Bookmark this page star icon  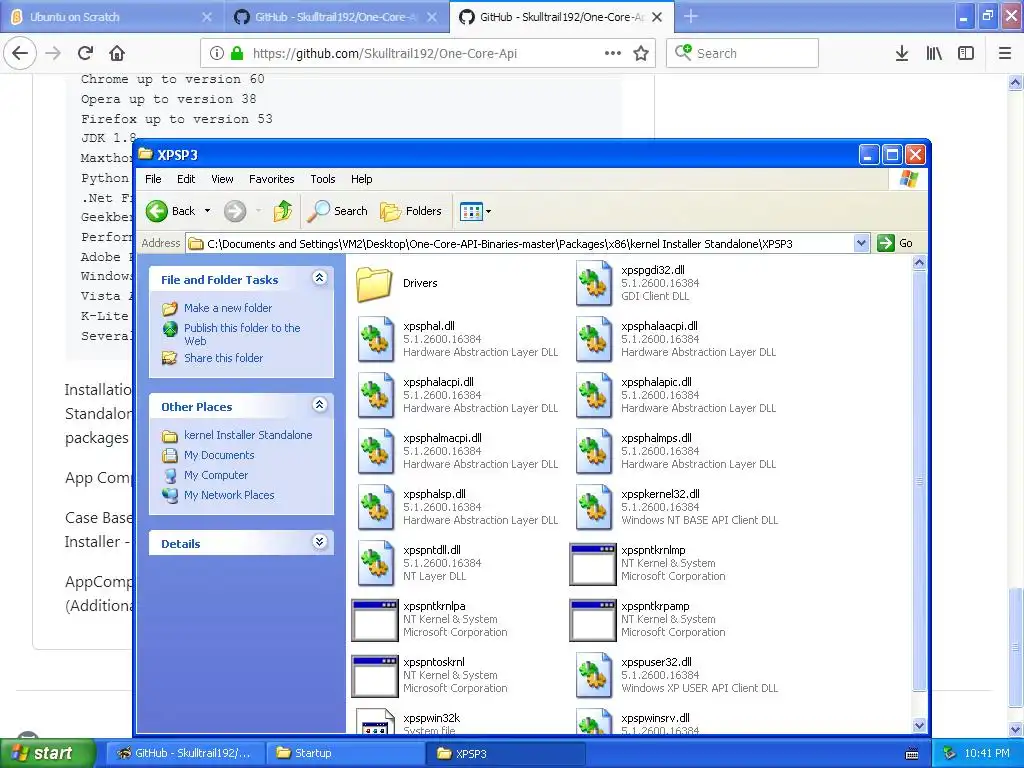[x=641, y=54]
